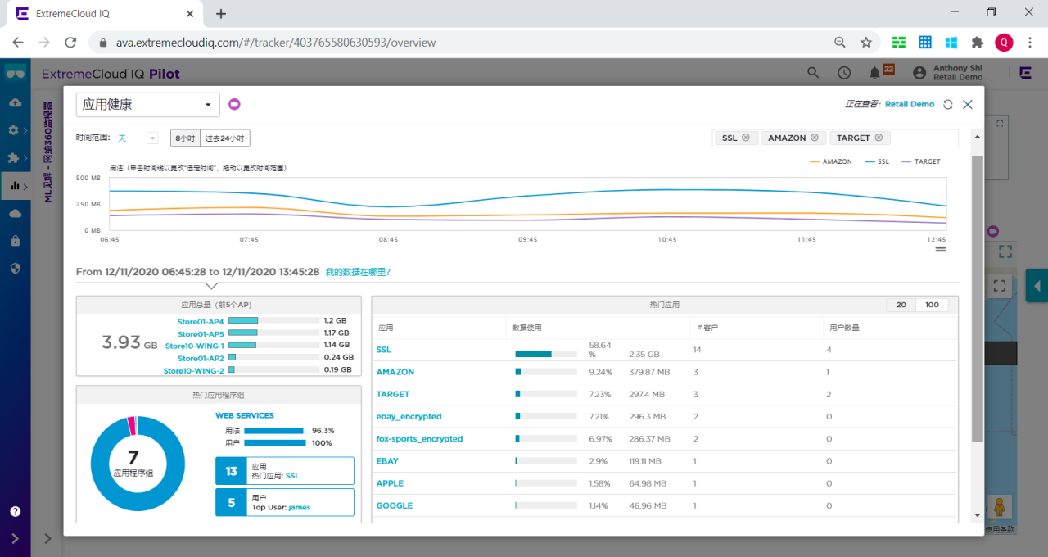Click the 13 applications card
Image resolution: width=1048 pixels, height=557 pixels.
click(285, 471)
